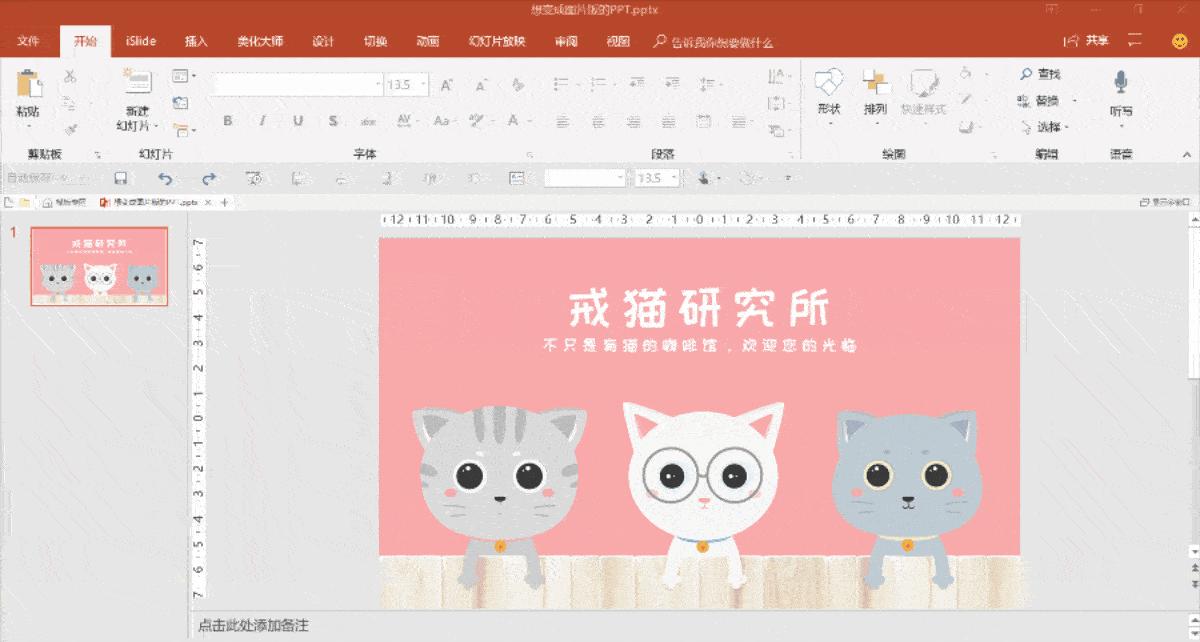
Task: Expand the New Slide dropdown
Action: point(137,126)
